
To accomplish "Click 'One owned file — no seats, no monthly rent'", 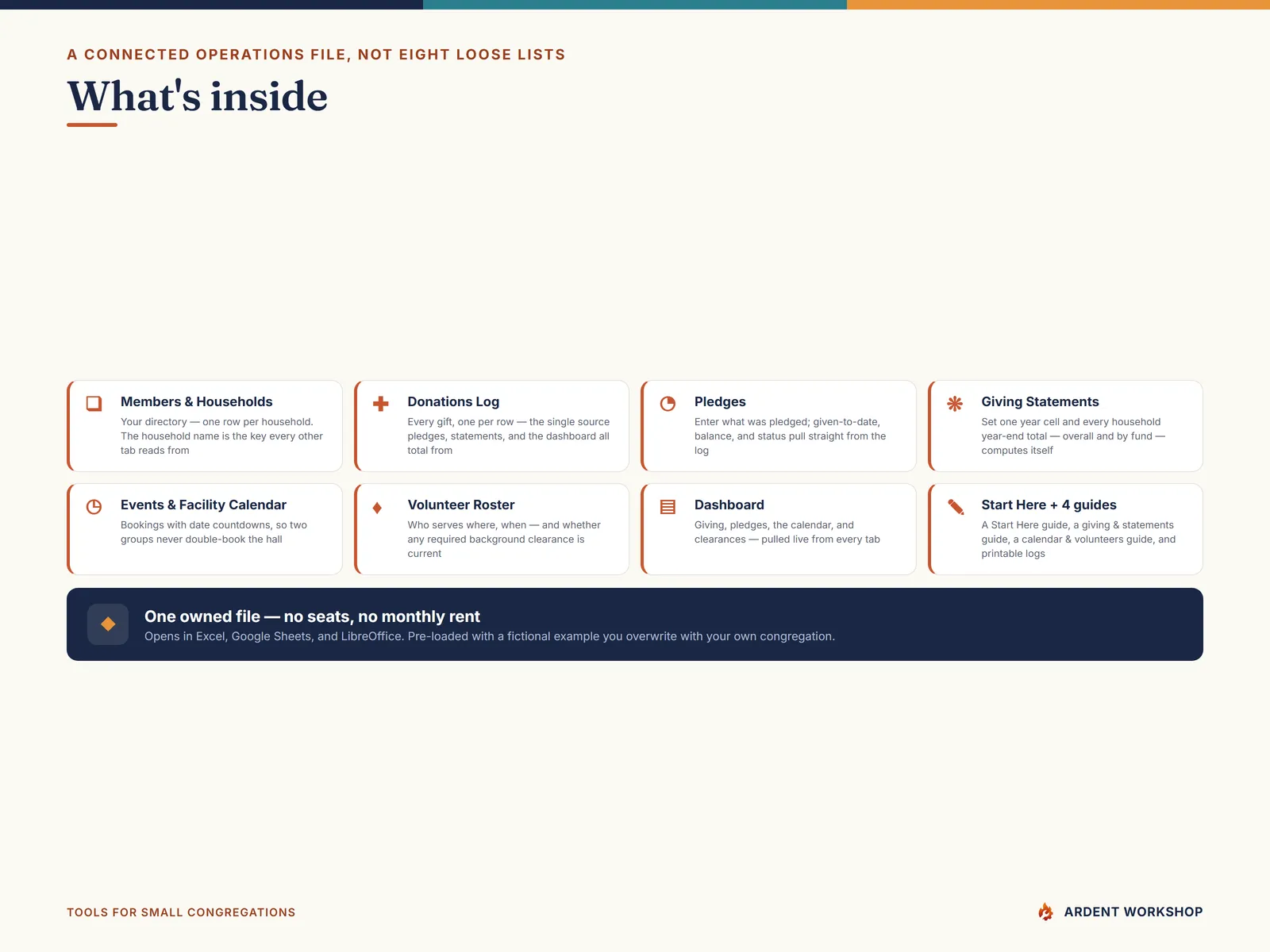I will [312, 616].
